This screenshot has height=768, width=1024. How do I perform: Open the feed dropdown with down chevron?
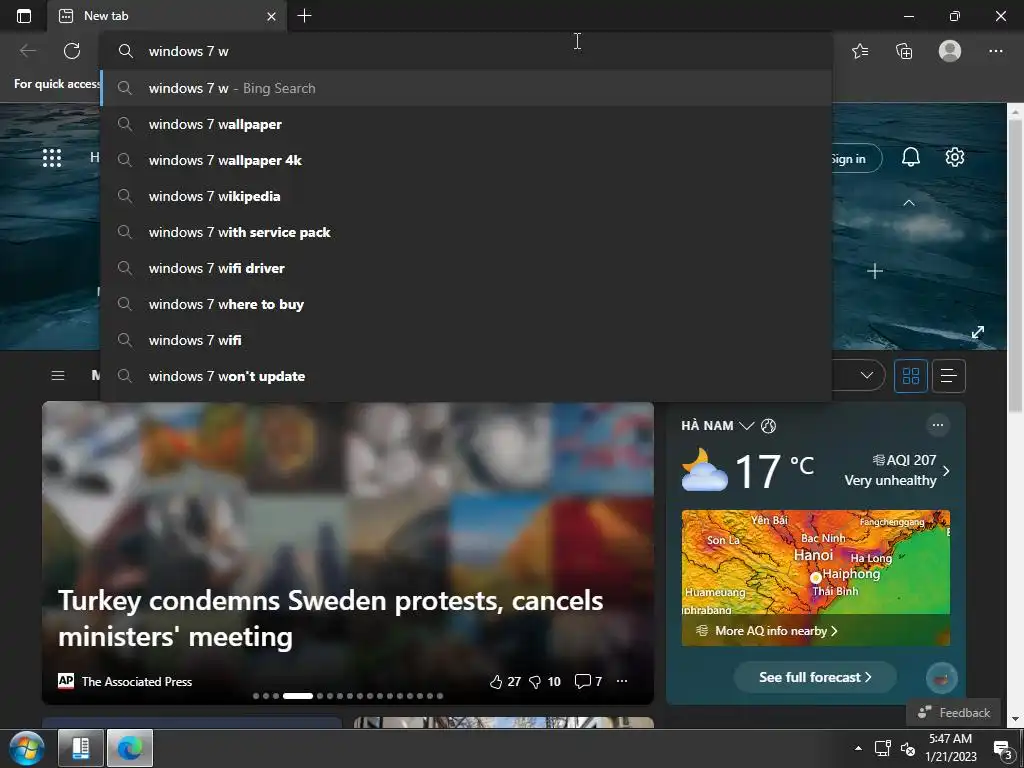pyautogui.click(x=867, y=376)
